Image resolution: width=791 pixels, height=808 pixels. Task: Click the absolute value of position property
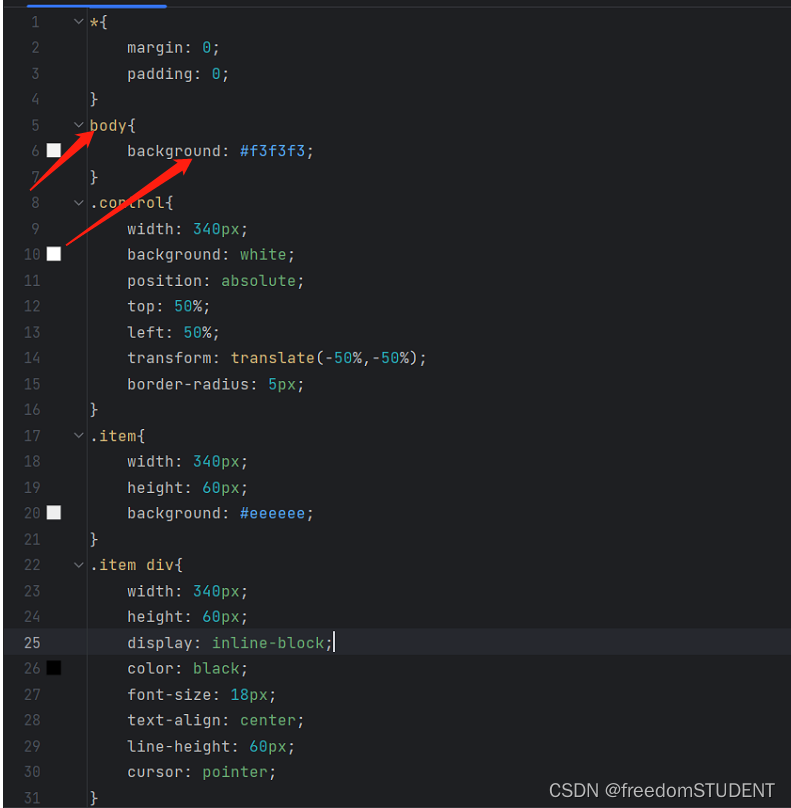(258, 281)
